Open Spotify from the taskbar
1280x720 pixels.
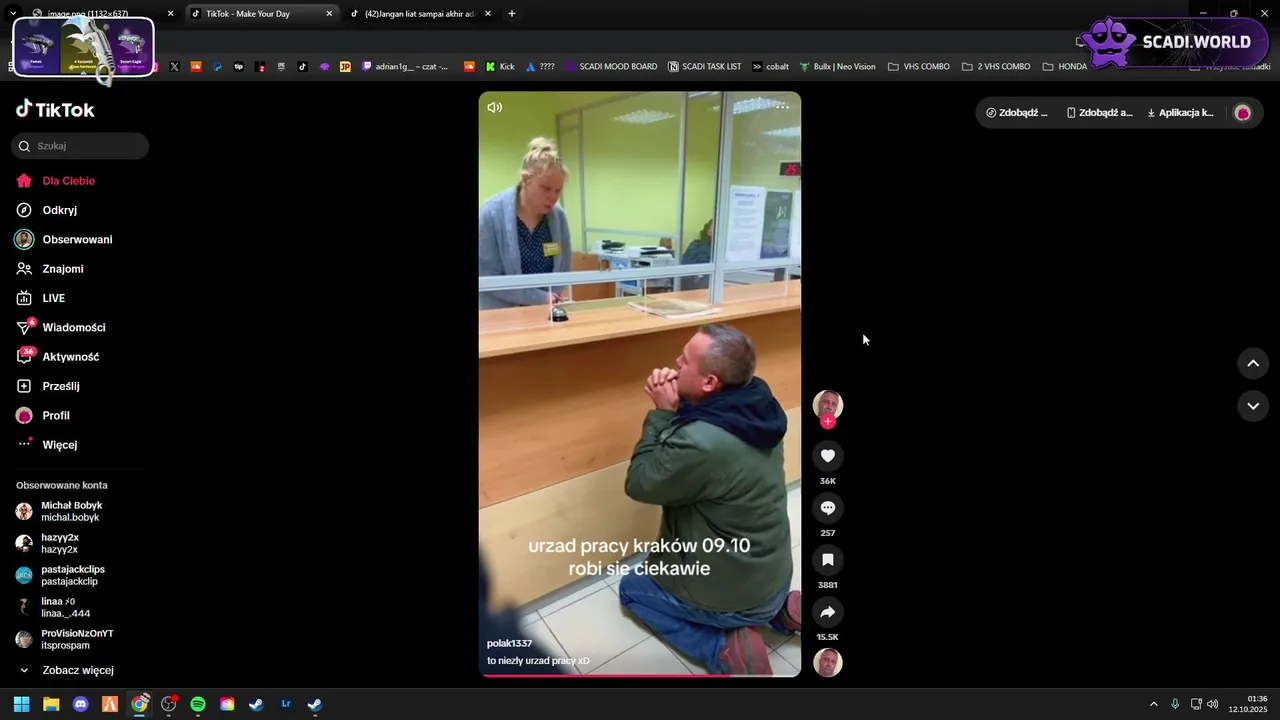coord(198,704)
